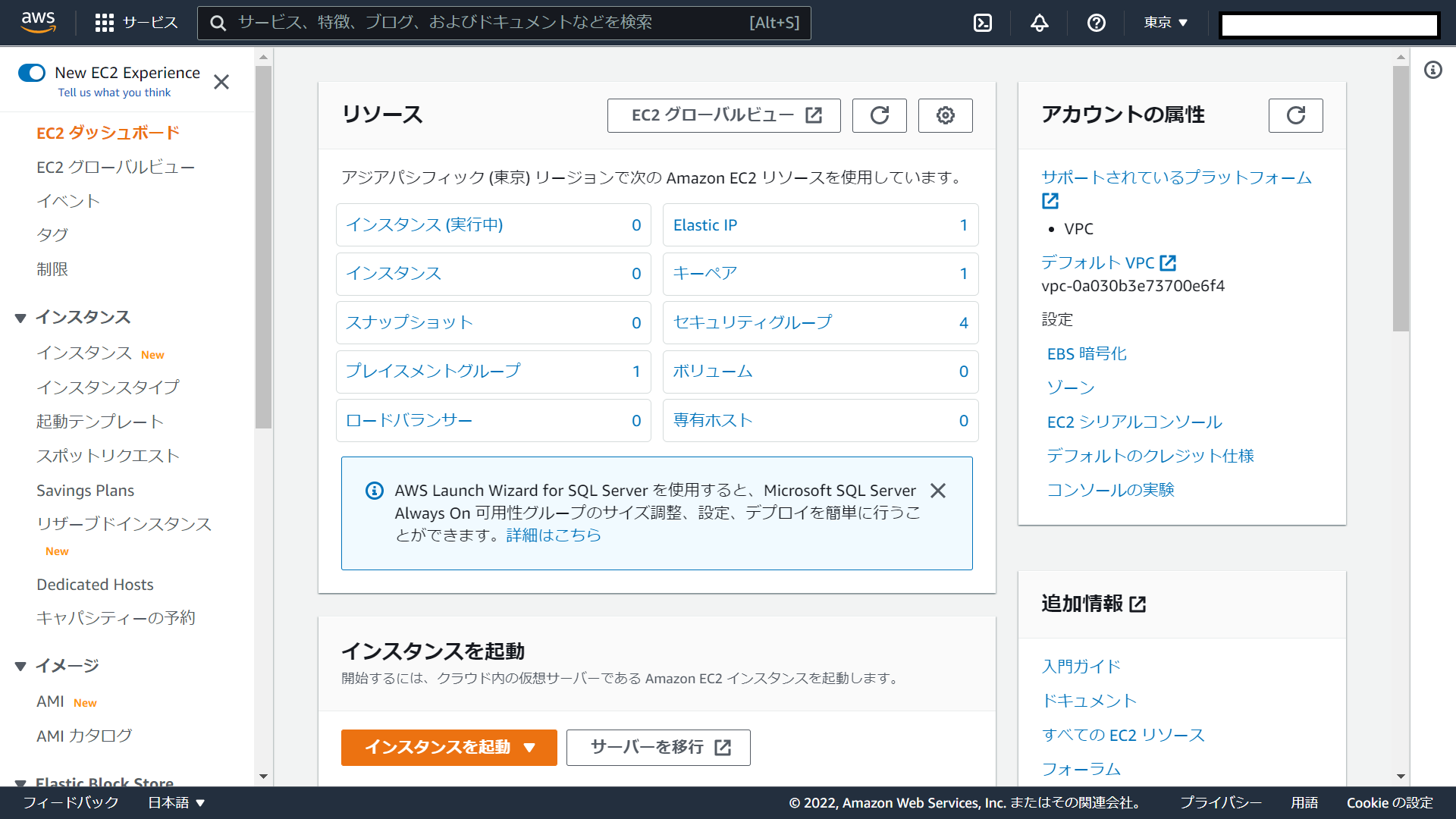Screen dimensions: 1456x819
Task: Open the notifications bell
Action: [x=1039, y=23]
